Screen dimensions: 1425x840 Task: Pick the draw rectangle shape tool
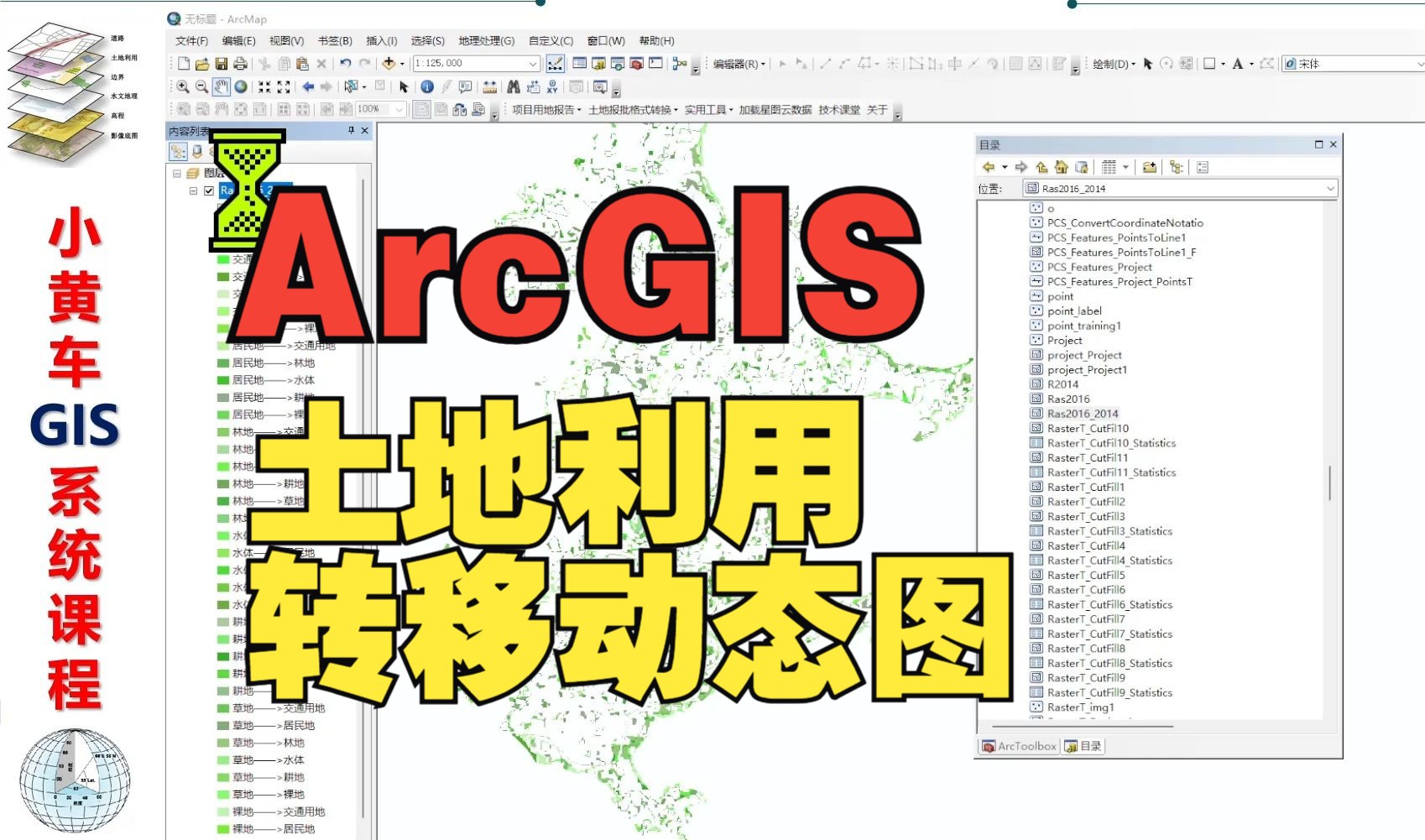tap(1209, 64)
